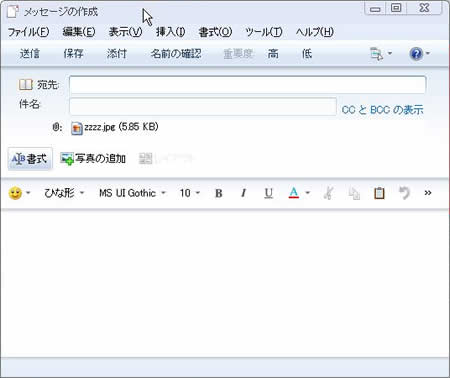Expand the font color dropdown arrow
Image resolution: width=450 pixels, height=378 pixels.
pos(308,193)
